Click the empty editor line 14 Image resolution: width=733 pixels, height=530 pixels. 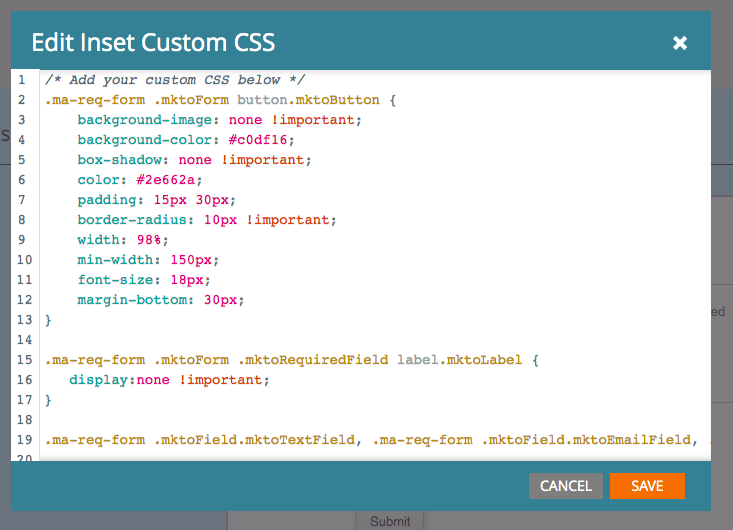click(375, 340)
